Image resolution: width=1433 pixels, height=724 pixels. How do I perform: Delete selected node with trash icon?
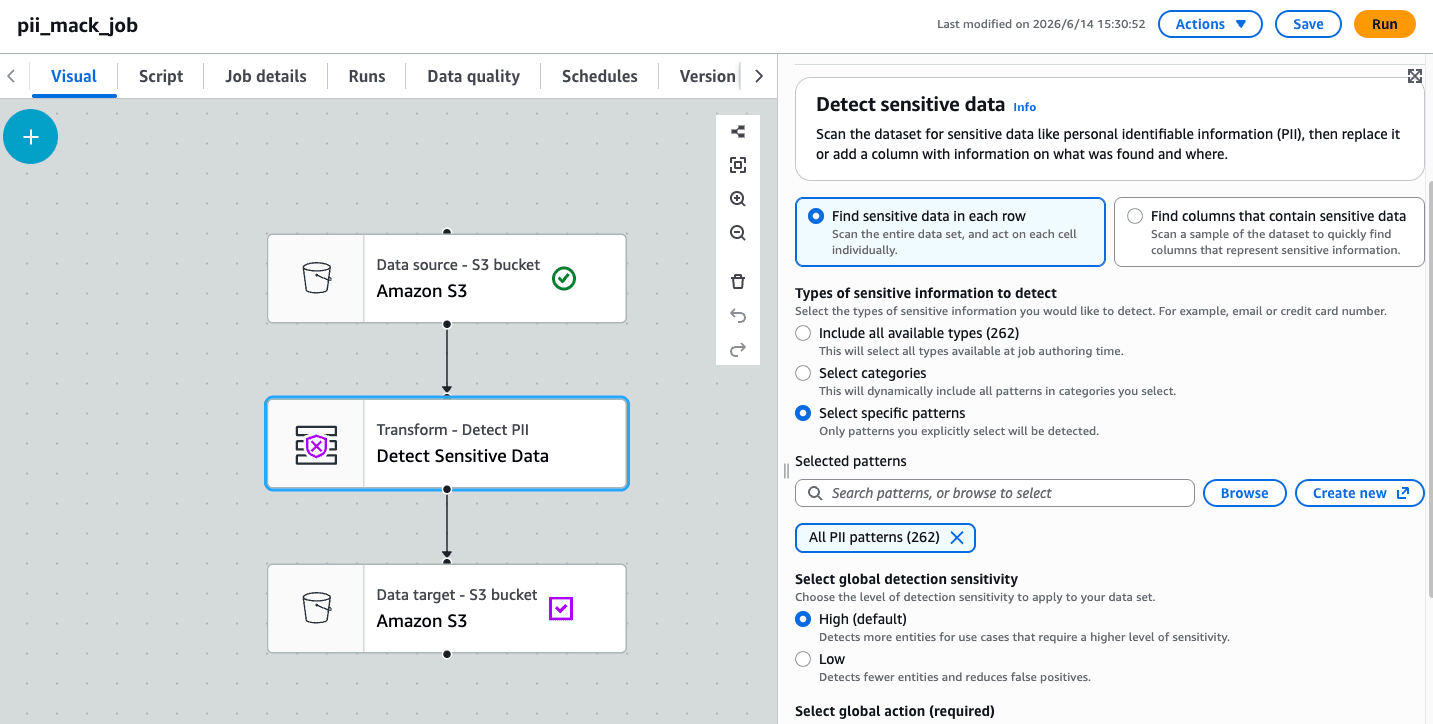tap(738, 281)
